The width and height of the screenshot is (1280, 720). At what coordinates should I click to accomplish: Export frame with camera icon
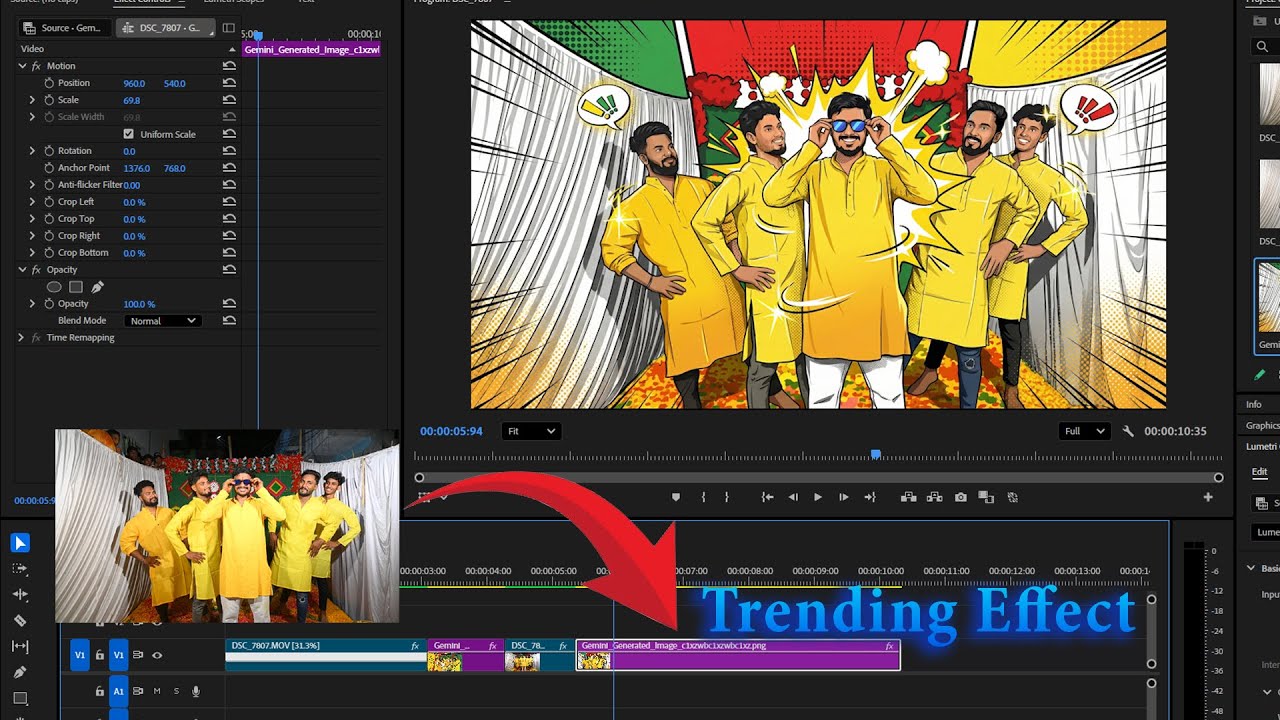coord(961,497)
